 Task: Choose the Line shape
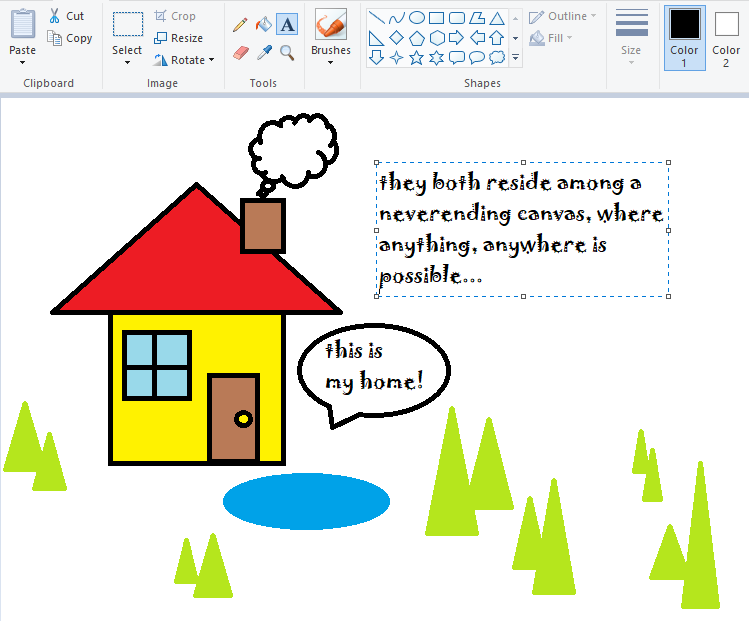click(376, 18)
